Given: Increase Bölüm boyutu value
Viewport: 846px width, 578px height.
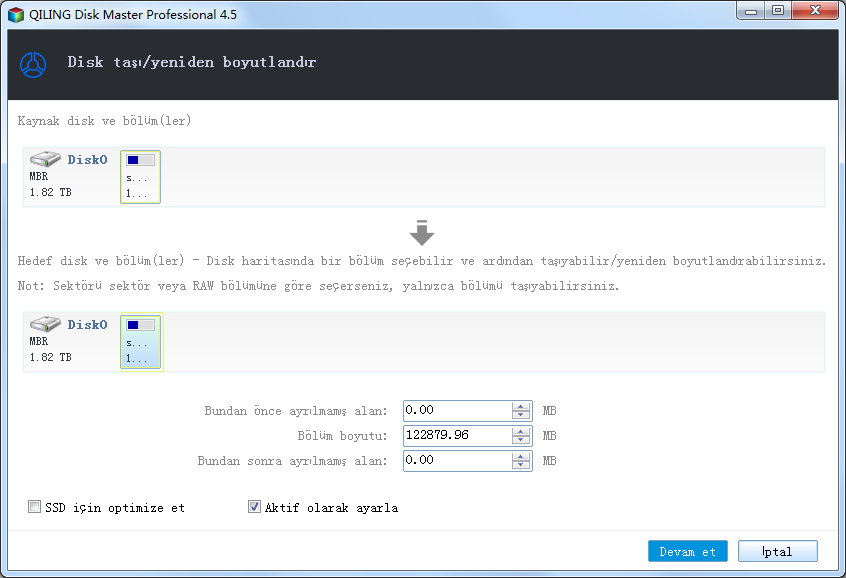Looking at the screenshot, I should tap(521, 431).
